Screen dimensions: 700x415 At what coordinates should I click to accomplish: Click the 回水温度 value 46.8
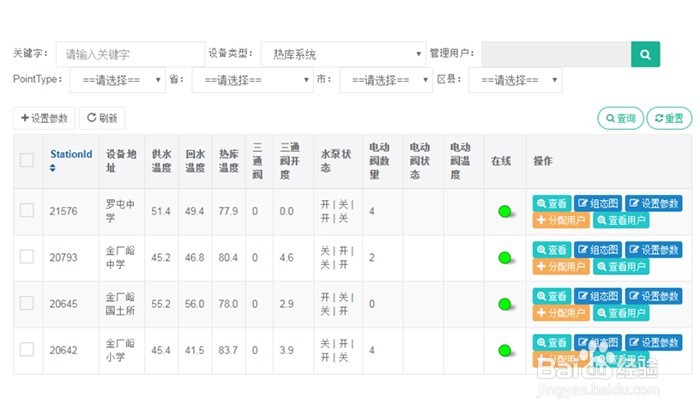click(x=195, y=257)
